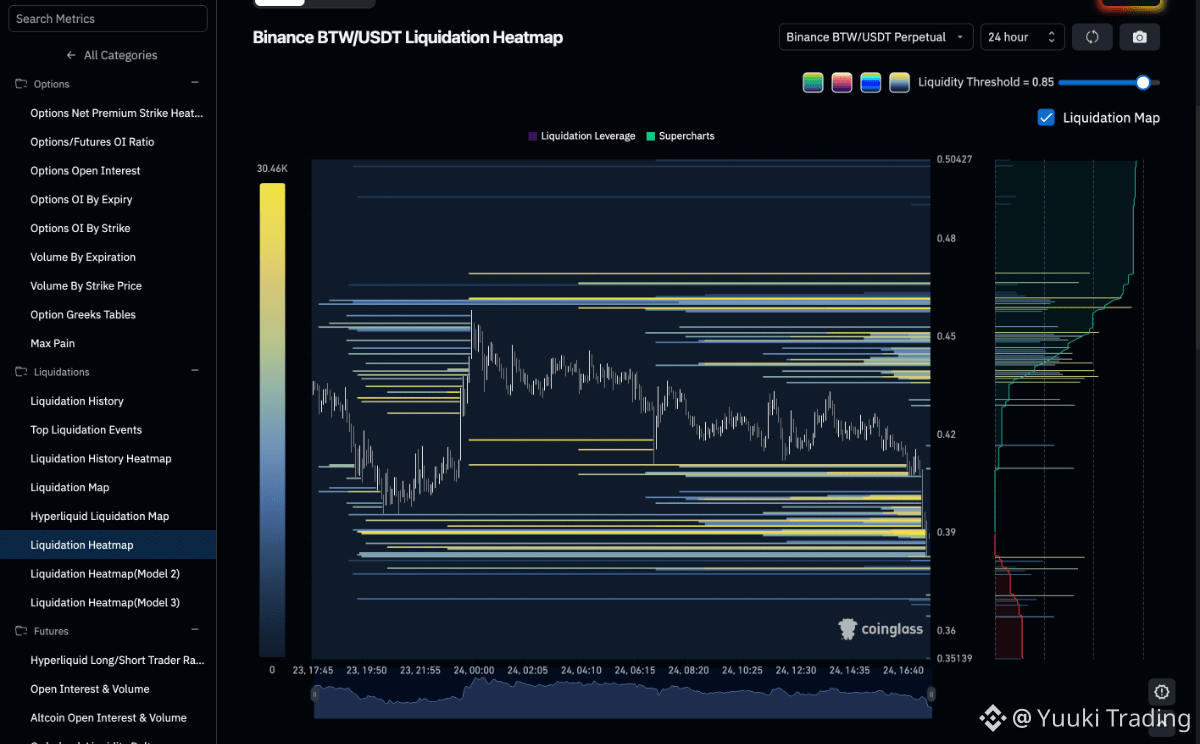The width and height of the screenshot is (1200, 744).
Task: Click the Search Metrics input field
Action: (108, 19)
